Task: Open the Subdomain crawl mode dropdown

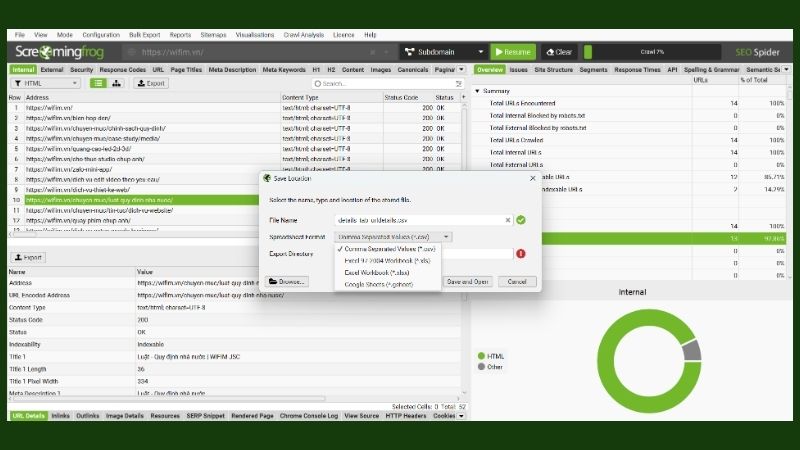Action: (x=443, y=52)
